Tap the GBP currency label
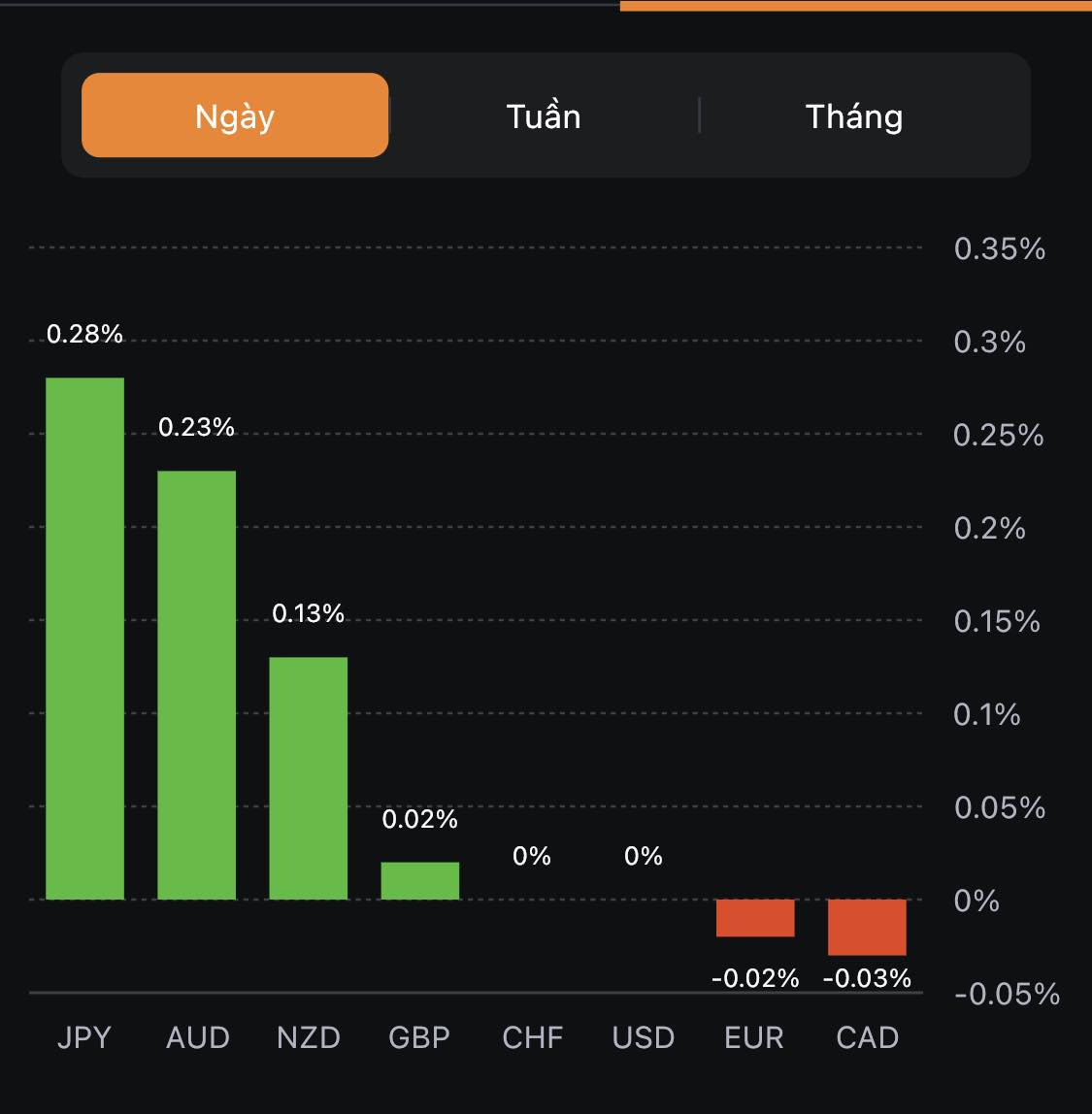 pos(419,1037)
